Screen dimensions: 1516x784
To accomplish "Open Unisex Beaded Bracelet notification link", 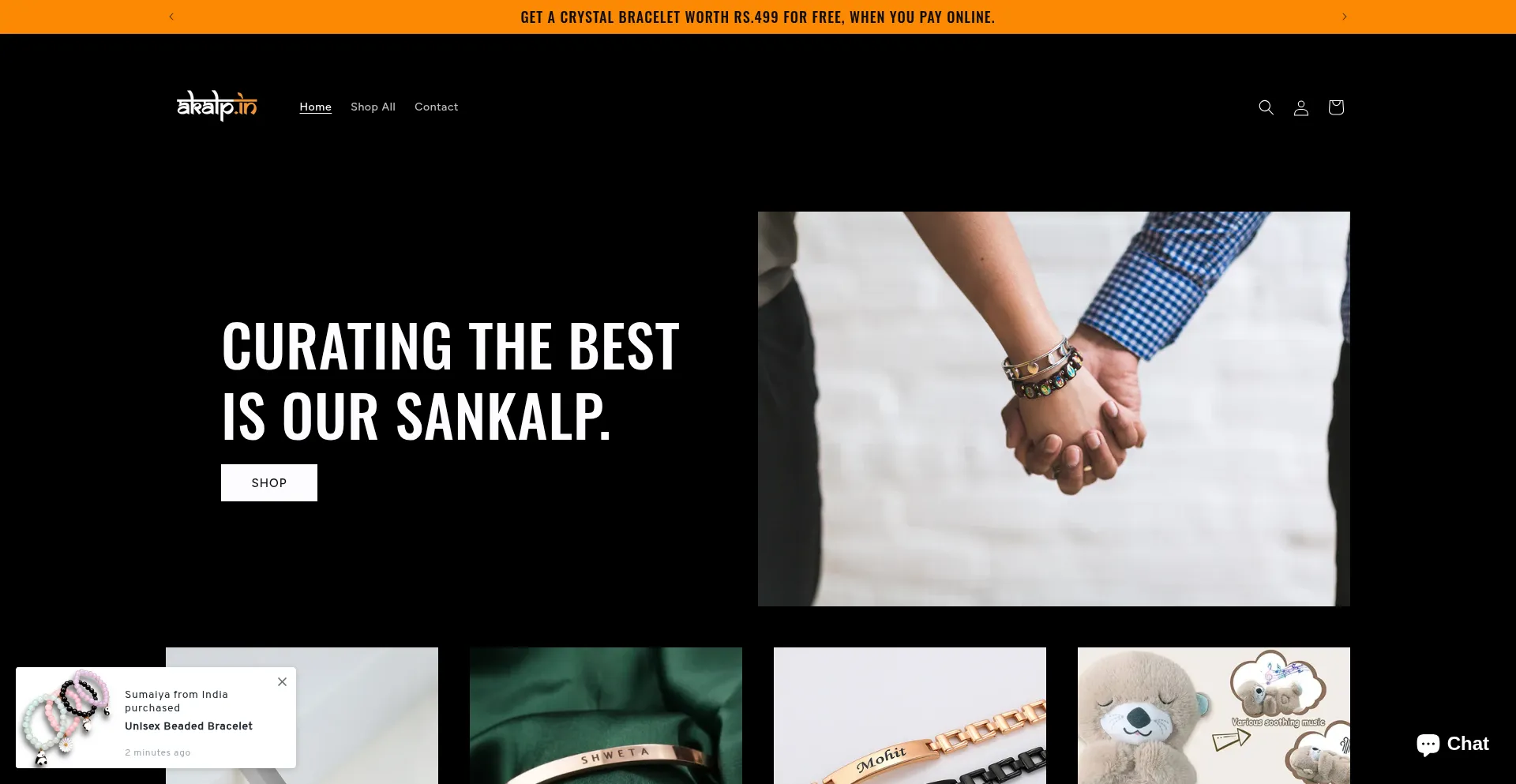I will coord(189,726).
